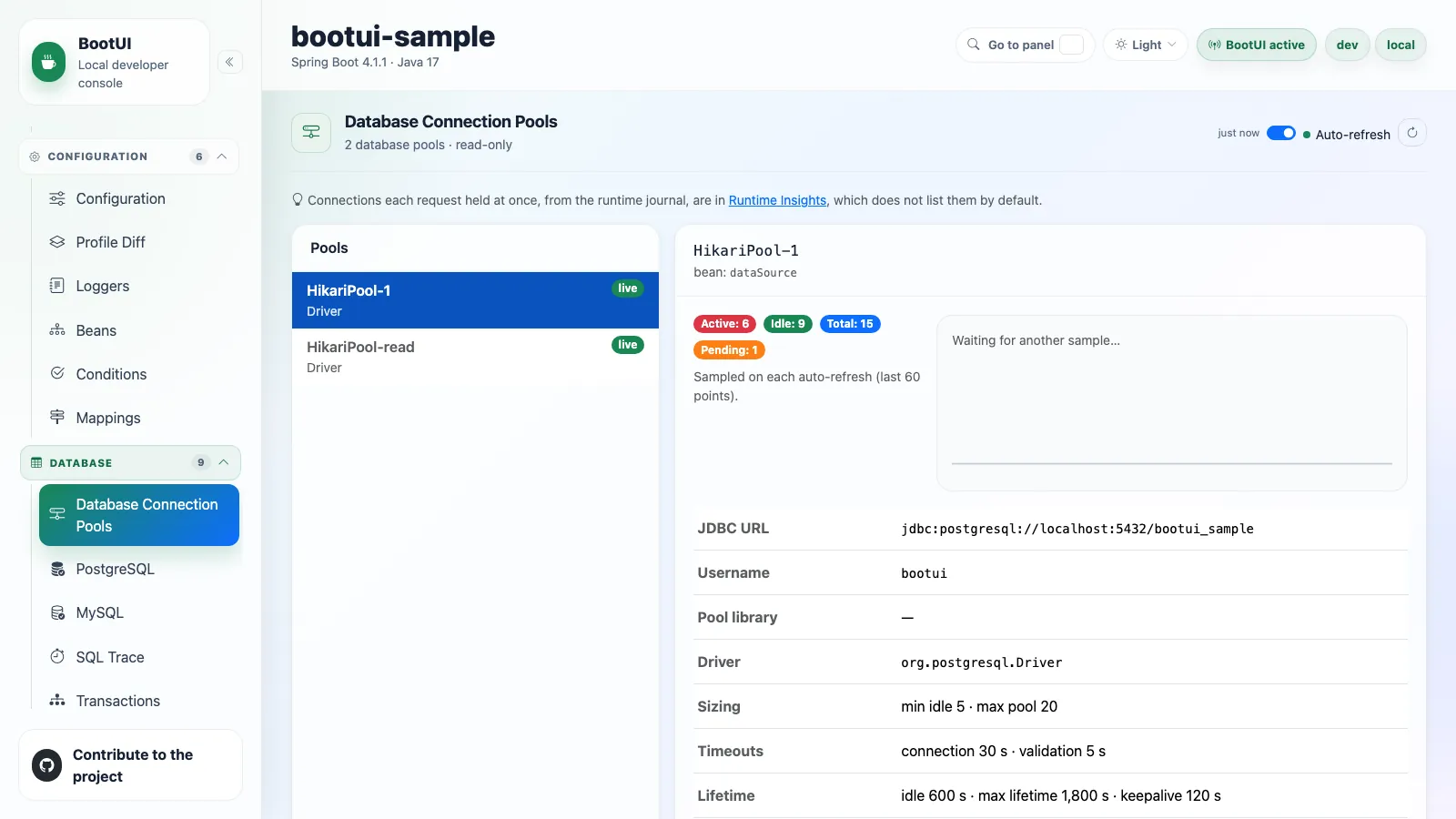
Task: Collapse the DATABASE section
Action: point(130,462)
